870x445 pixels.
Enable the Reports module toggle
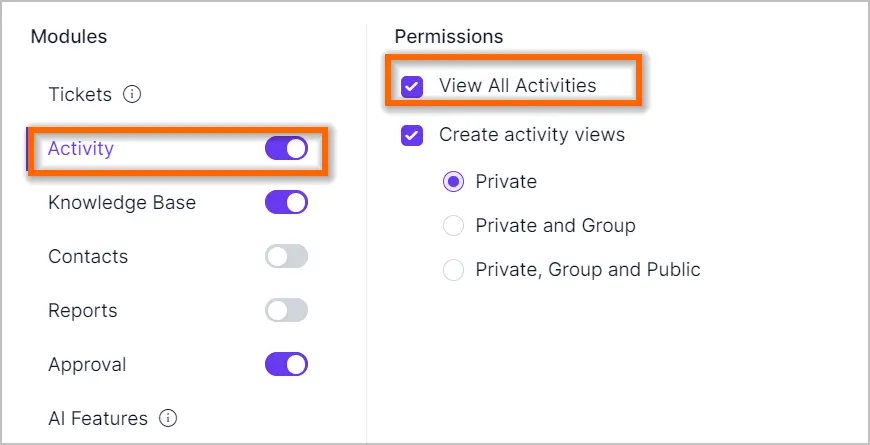point(286,310)
